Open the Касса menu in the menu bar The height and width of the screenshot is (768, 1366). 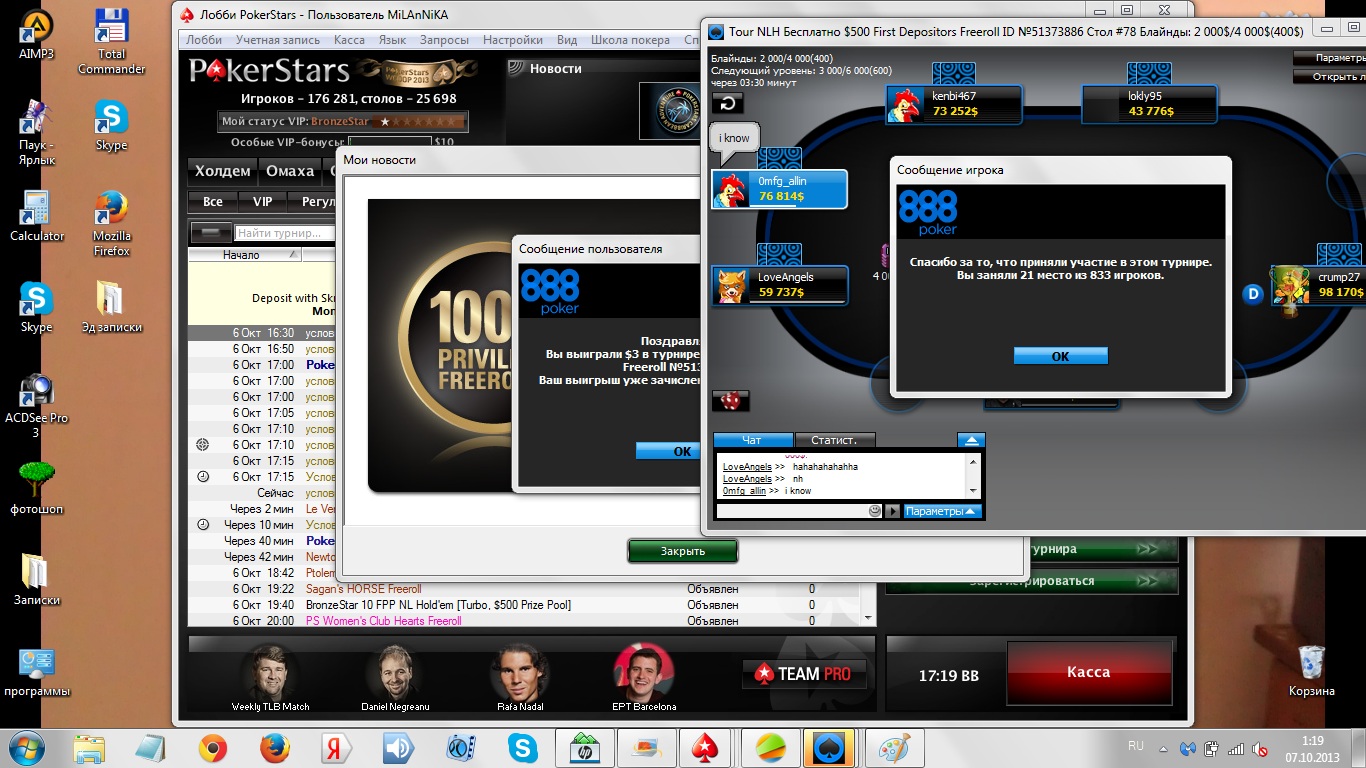[x=349, y=40]
